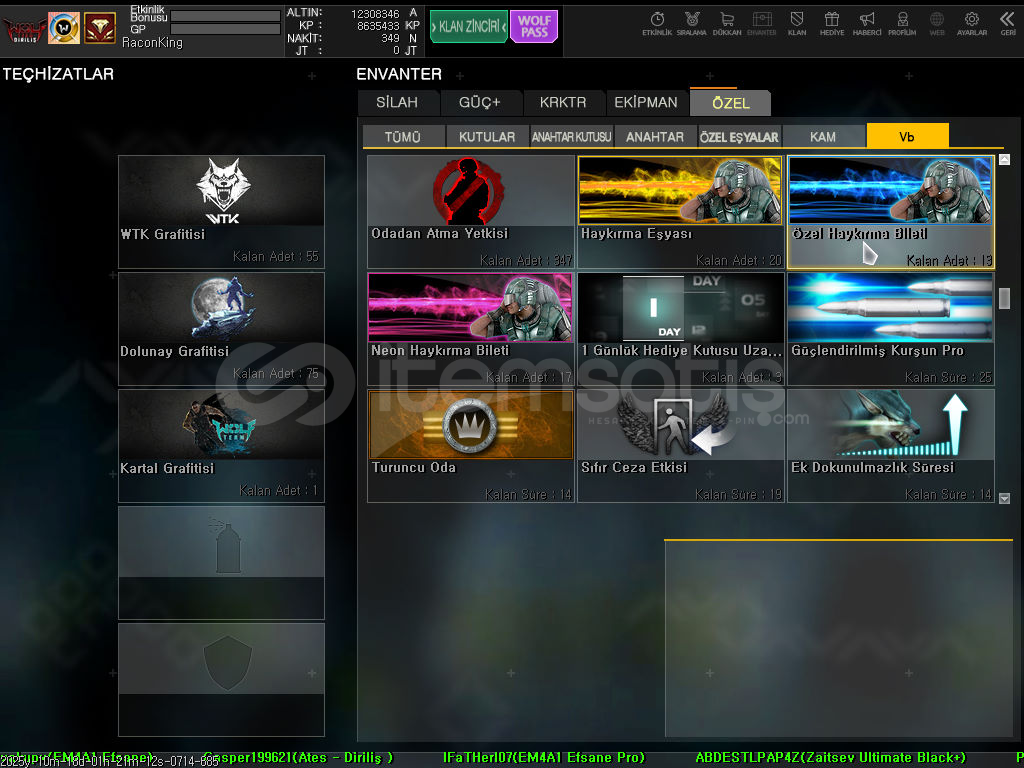Show the ANAHTAR sub-tab

tap(655, 136)
